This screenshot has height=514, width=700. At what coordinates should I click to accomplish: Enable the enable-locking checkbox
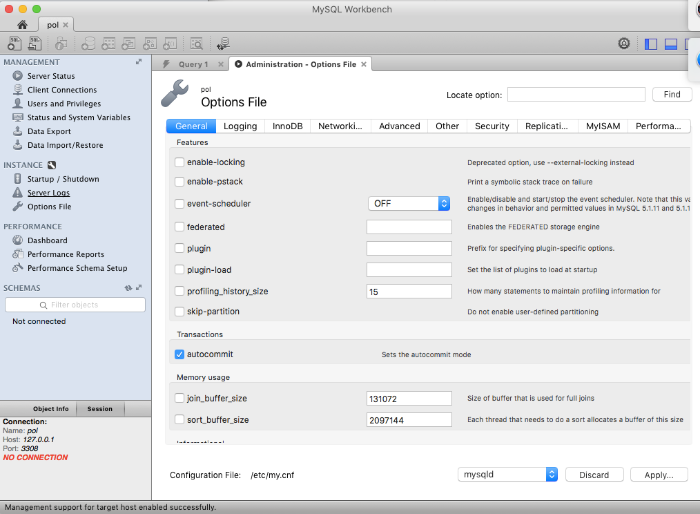click(179, 162)
